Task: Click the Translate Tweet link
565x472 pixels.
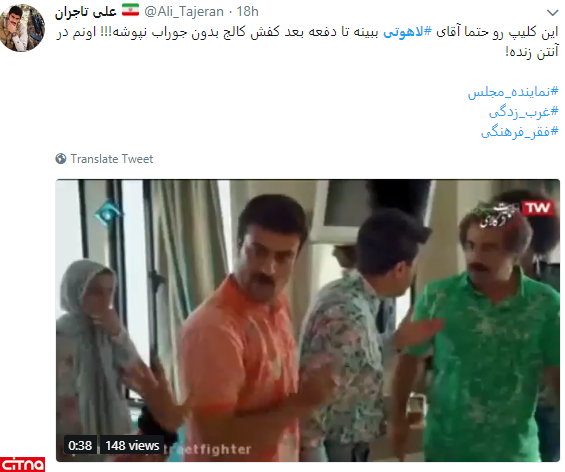Action: tap(112, 159)
